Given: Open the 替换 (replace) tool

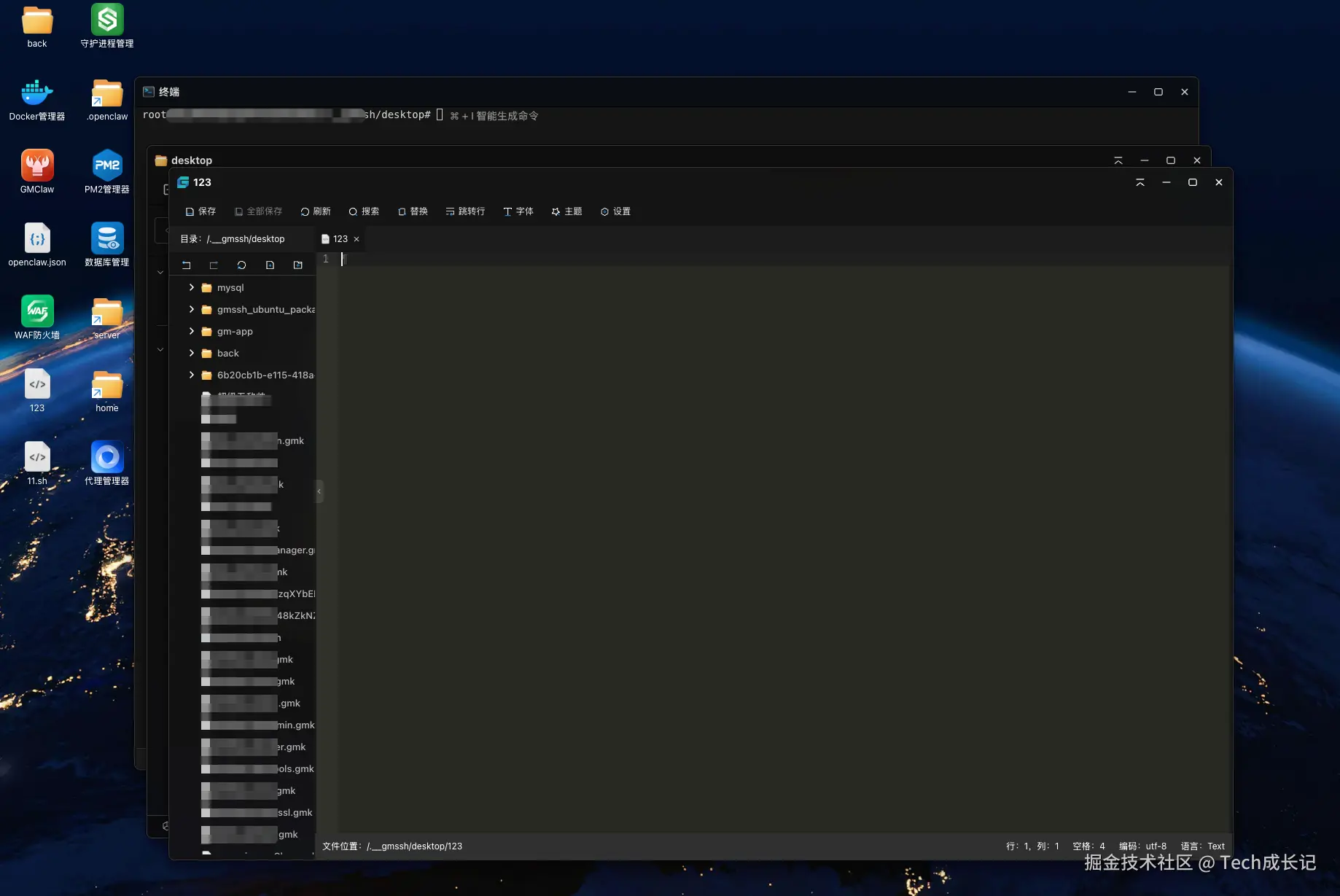Looking at the screenshot, I should tap(413, 211).
